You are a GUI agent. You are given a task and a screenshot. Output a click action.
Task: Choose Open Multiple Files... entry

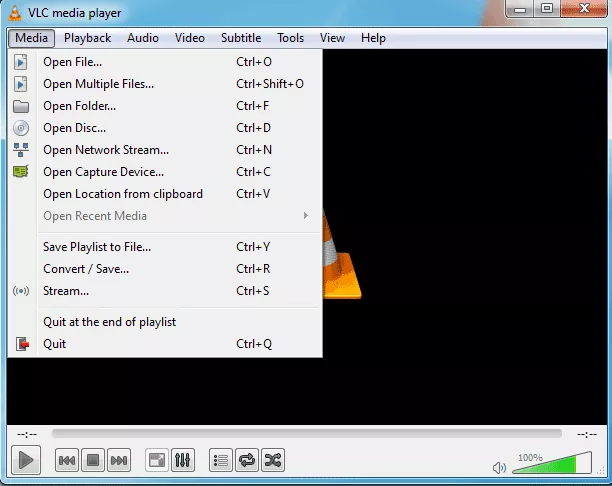165,84
